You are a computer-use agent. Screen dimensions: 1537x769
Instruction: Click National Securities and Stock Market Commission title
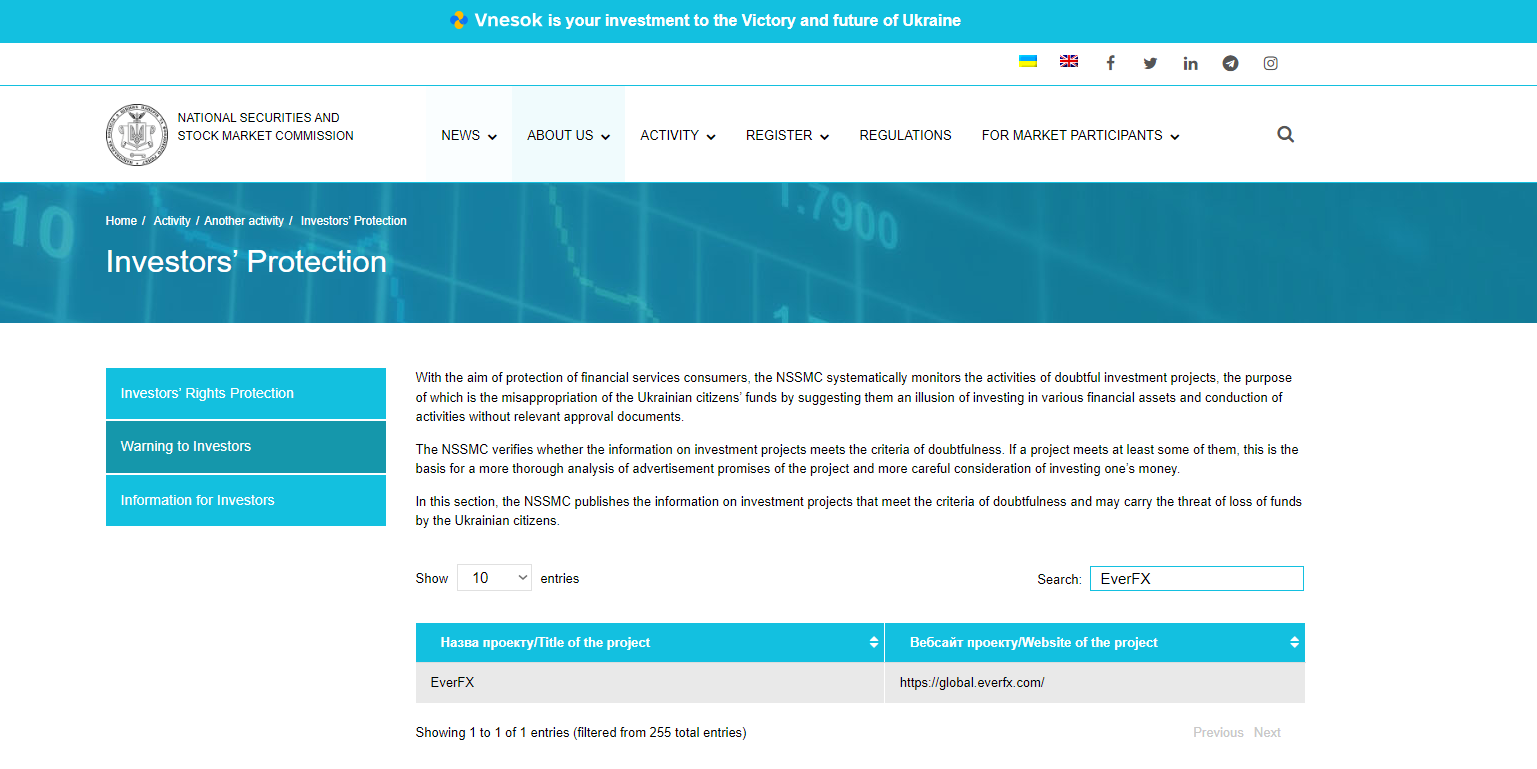click(x=266, y=126)
